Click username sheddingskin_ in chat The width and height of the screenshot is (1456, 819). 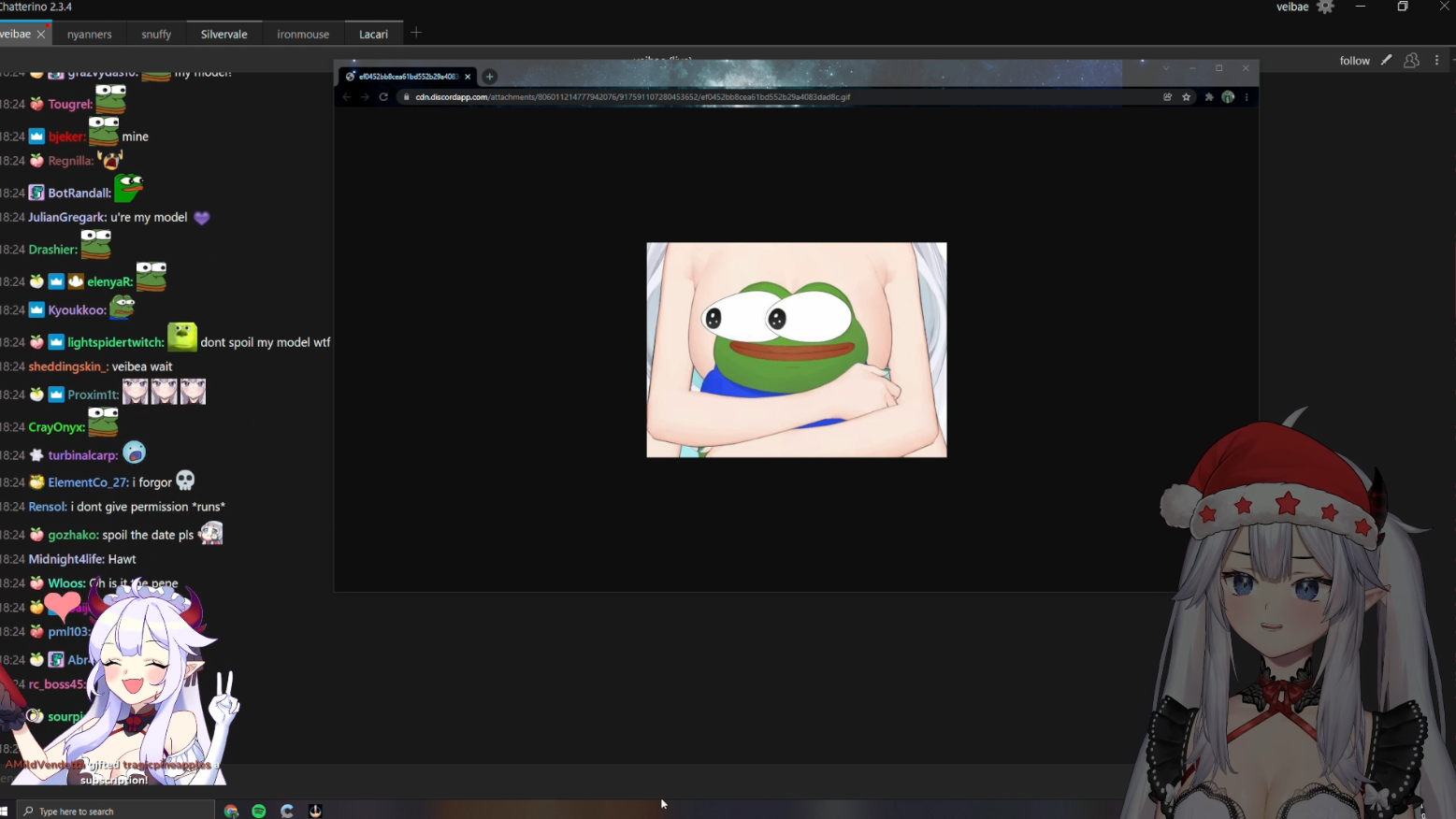(68, 366)
